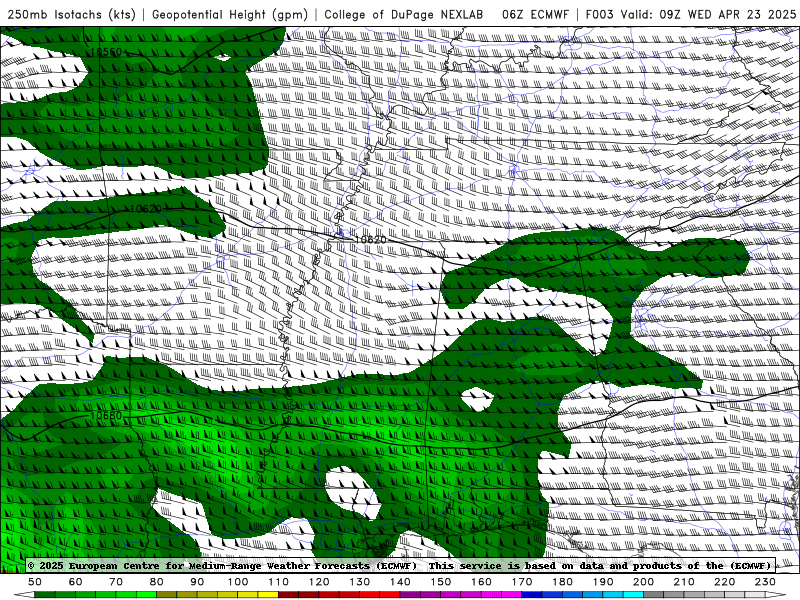Click the 'Geopotential Height (gpm)' title text
Viewport: 800px width, 600px height.
230,15
